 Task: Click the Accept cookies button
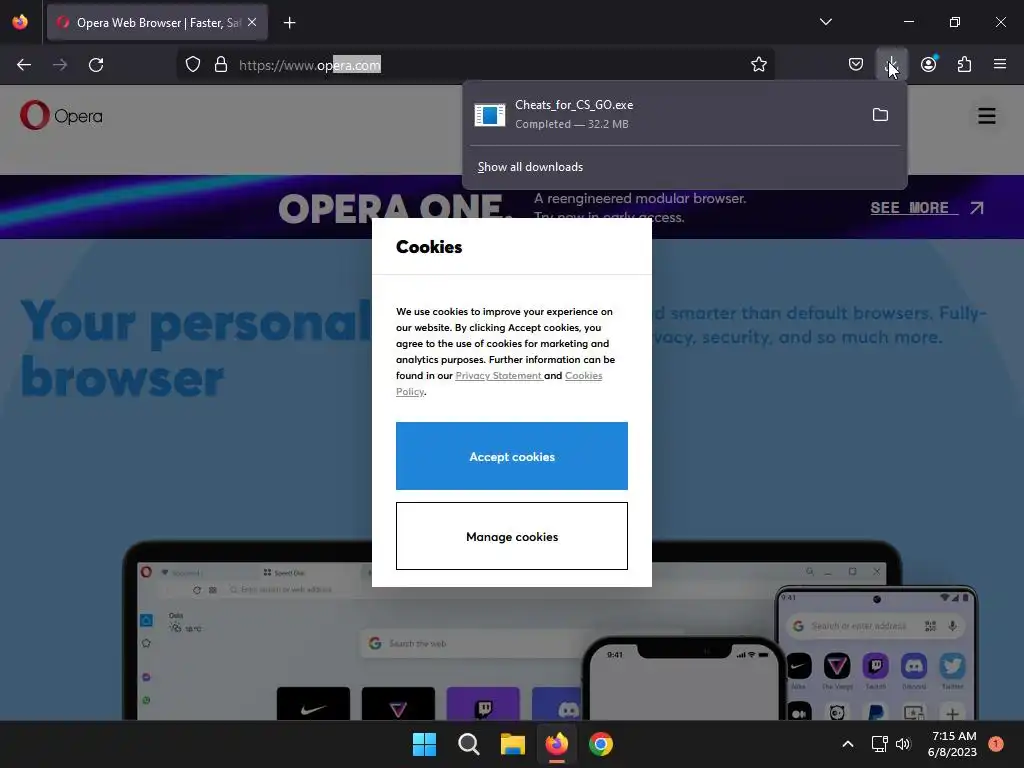pos(511,456)
